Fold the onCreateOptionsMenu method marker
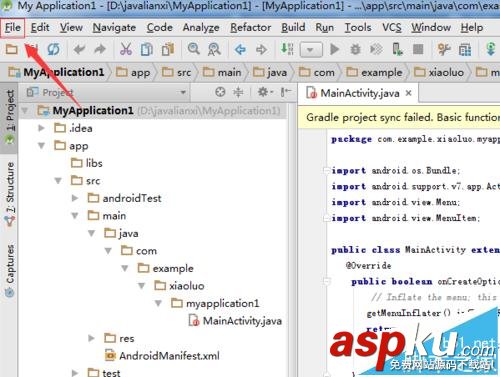Image resolution: width=500 pixels, height=377 pixels. tap(327, 281)
